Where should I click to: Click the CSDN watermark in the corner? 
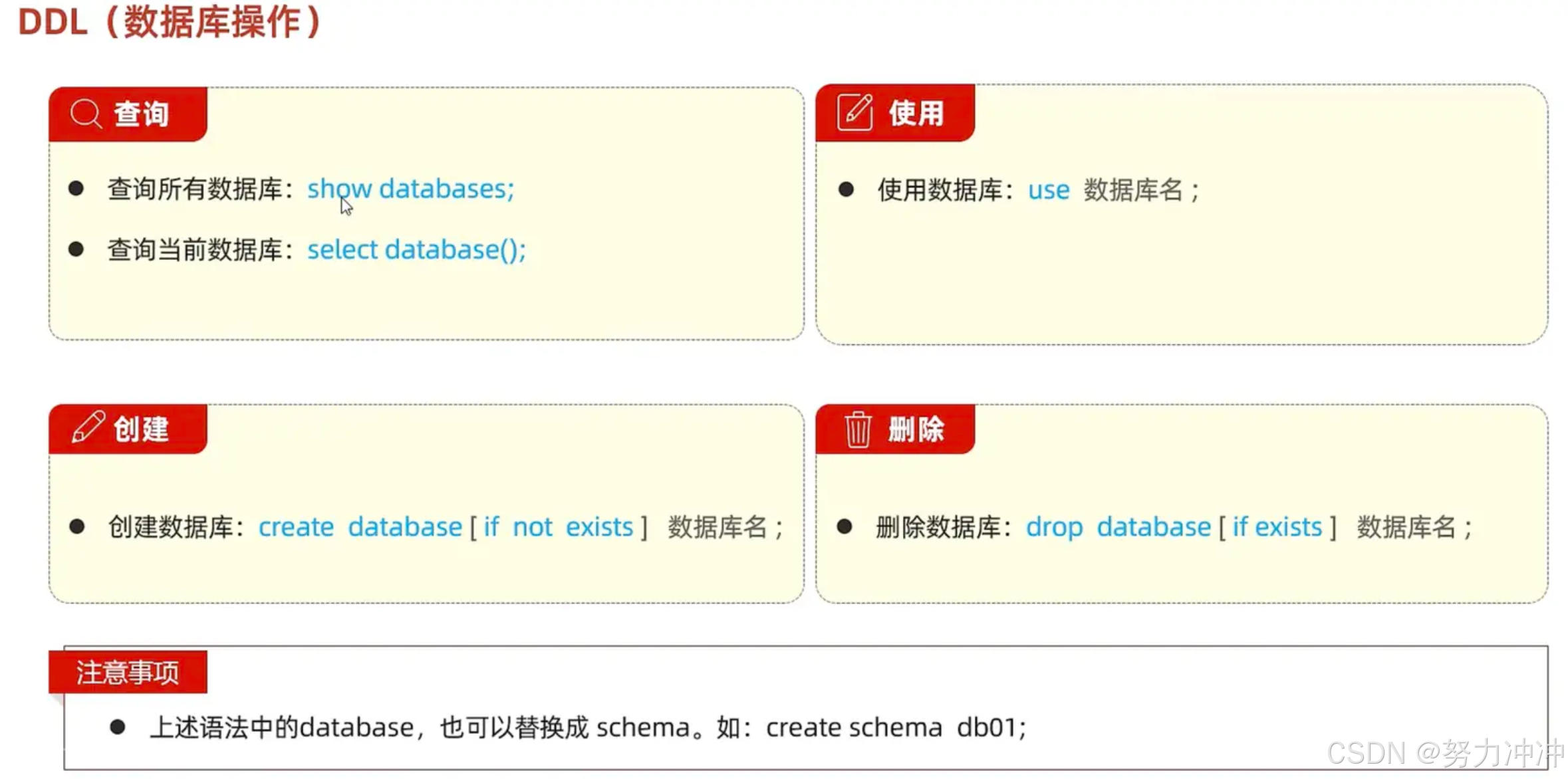pyautogui.click(x=1444, y=753)
